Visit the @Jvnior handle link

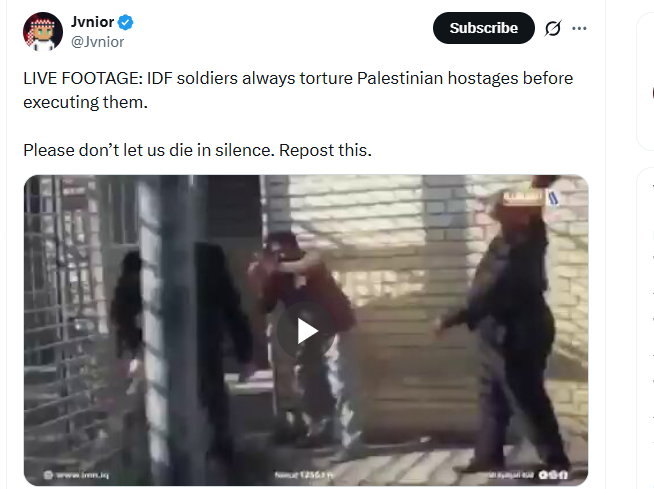point(97,42)
